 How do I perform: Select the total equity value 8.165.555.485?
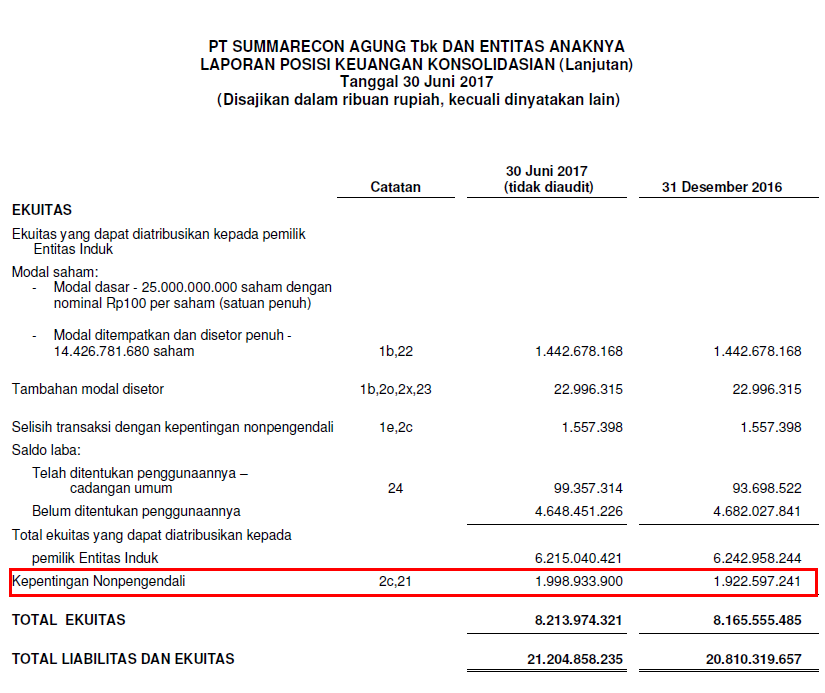coord(757,620)
